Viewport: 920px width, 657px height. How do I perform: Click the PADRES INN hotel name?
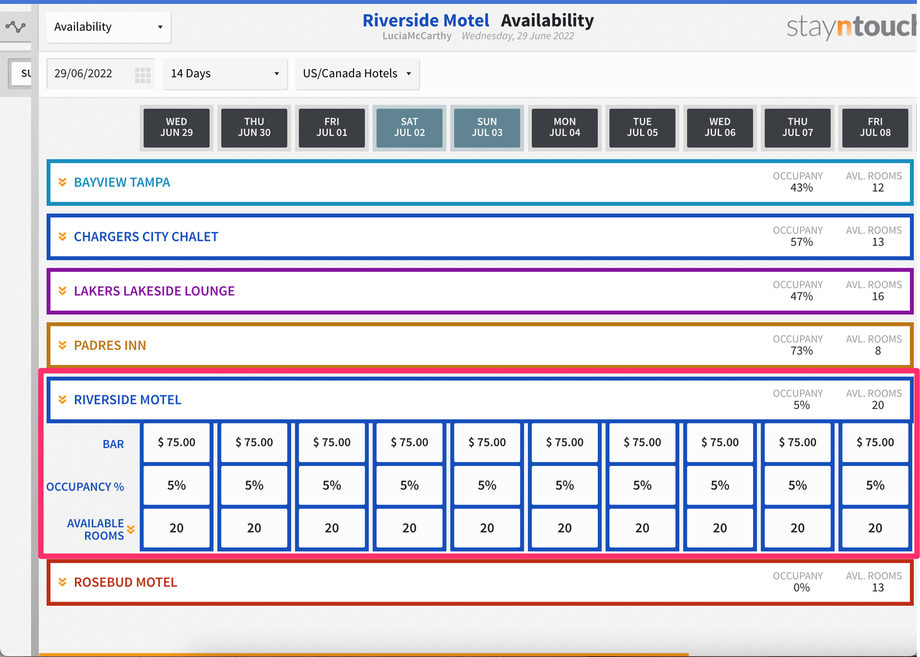(110, 346)
